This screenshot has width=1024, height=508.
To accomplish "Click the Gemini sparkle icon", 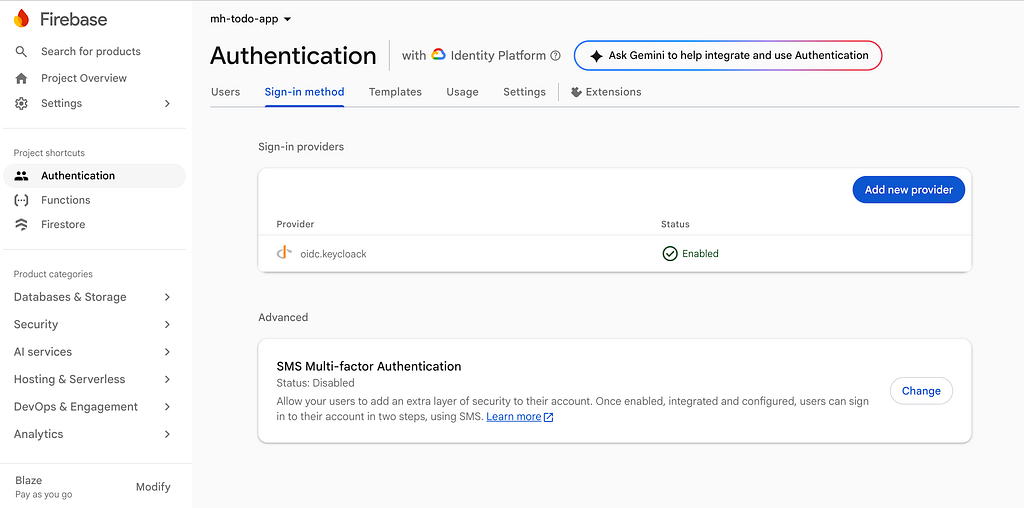I will point(596,56).
